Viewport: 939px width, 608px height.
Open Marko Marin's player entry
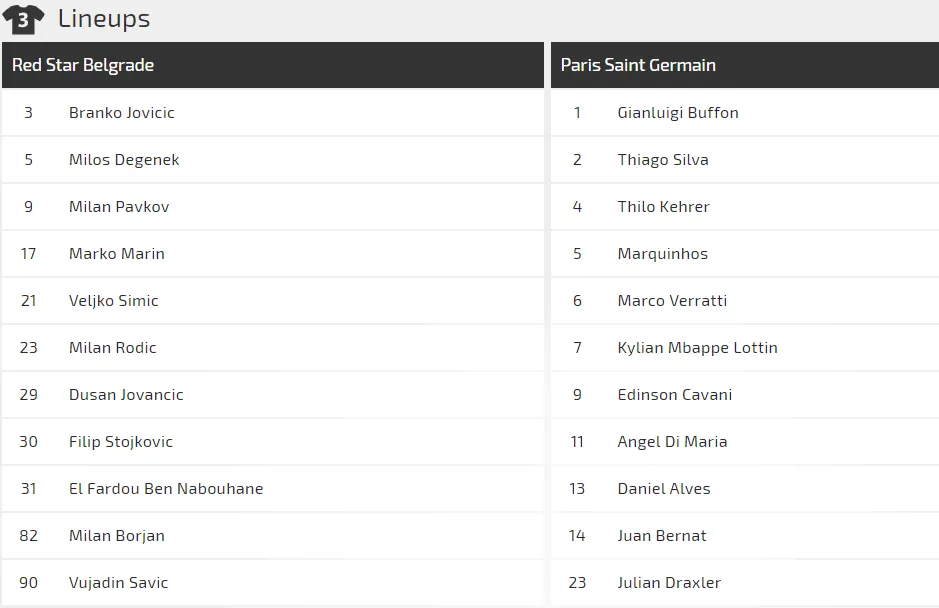116,254
